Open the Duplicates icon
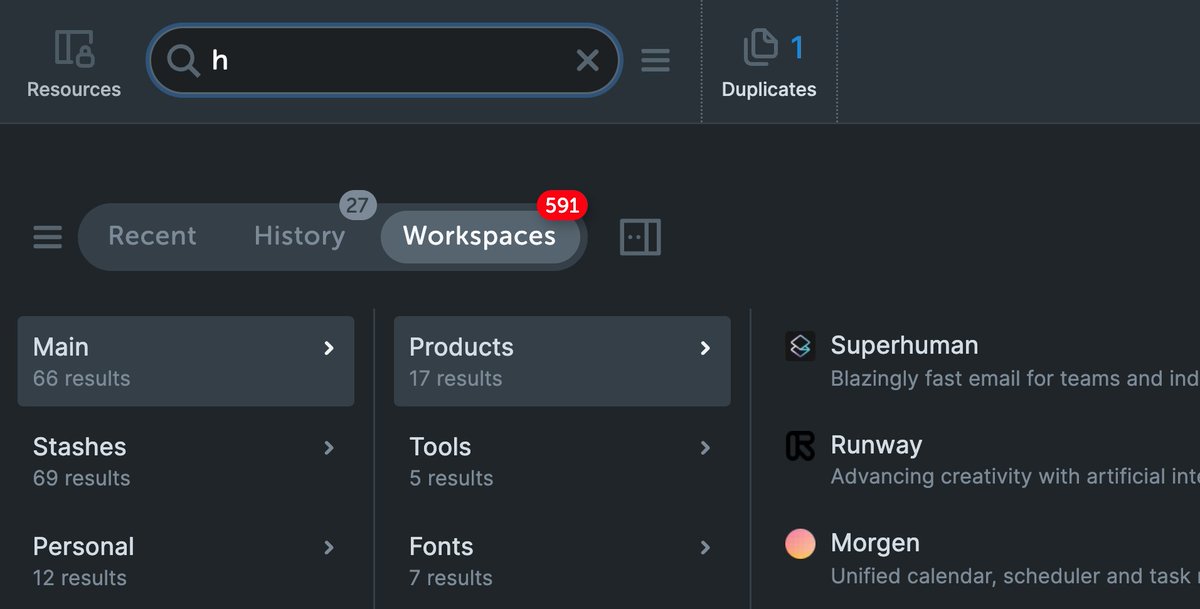The image size is (1200, 609). (760, 47)
